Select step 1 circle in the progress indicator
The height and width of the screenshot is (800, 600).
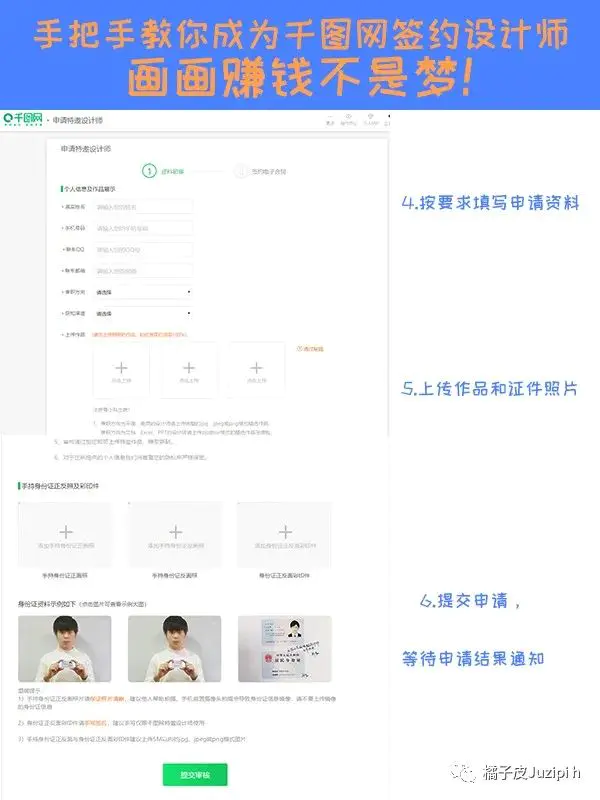[x=149, y=171]
